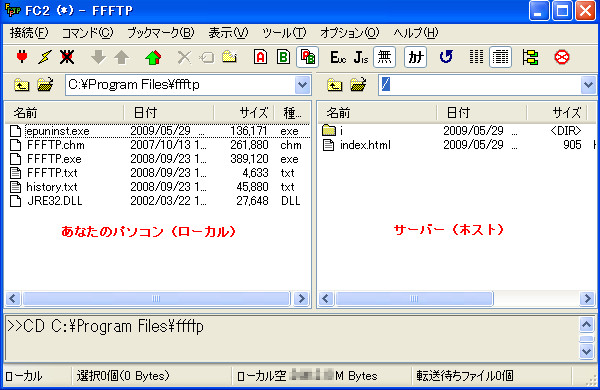Sort local files by 日付 column header

click(169, 113)
